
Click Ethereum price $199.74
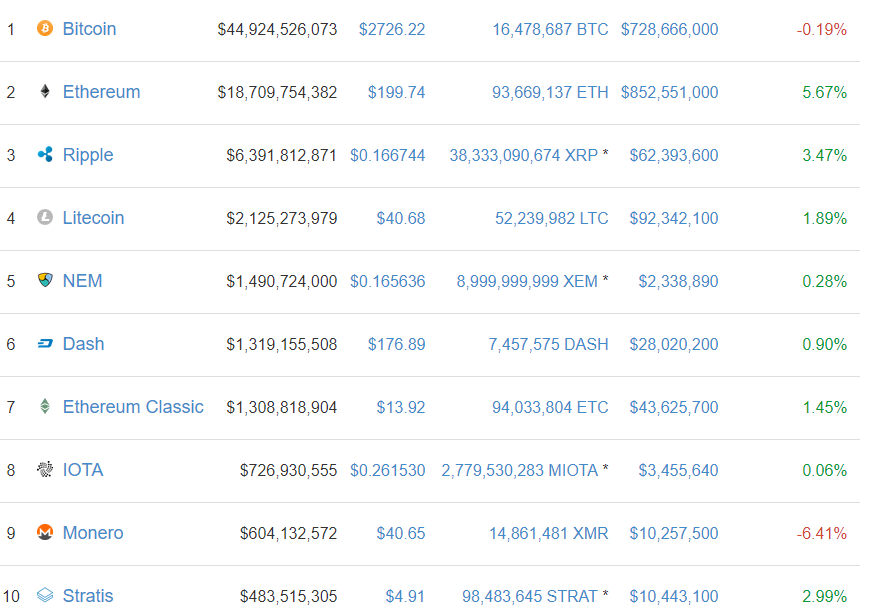[396, 92]
